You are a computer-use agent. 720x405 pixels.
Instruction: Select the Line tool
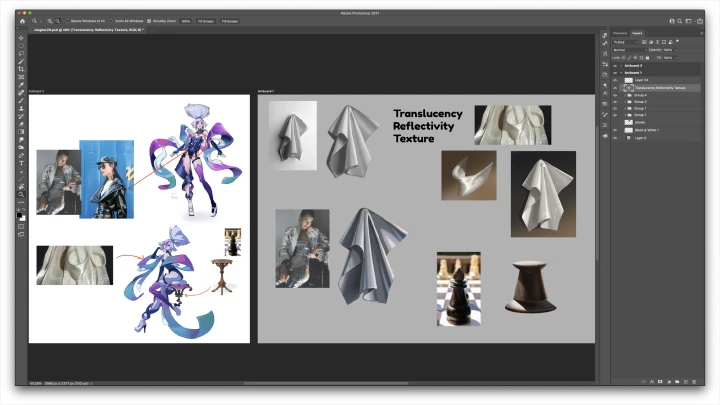tap(21, 179)
